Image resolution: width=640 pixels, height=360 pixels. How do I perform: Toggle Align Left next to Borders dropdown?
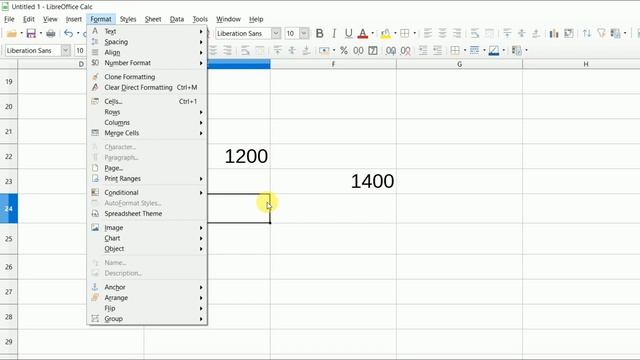click(x=428, y=33)
